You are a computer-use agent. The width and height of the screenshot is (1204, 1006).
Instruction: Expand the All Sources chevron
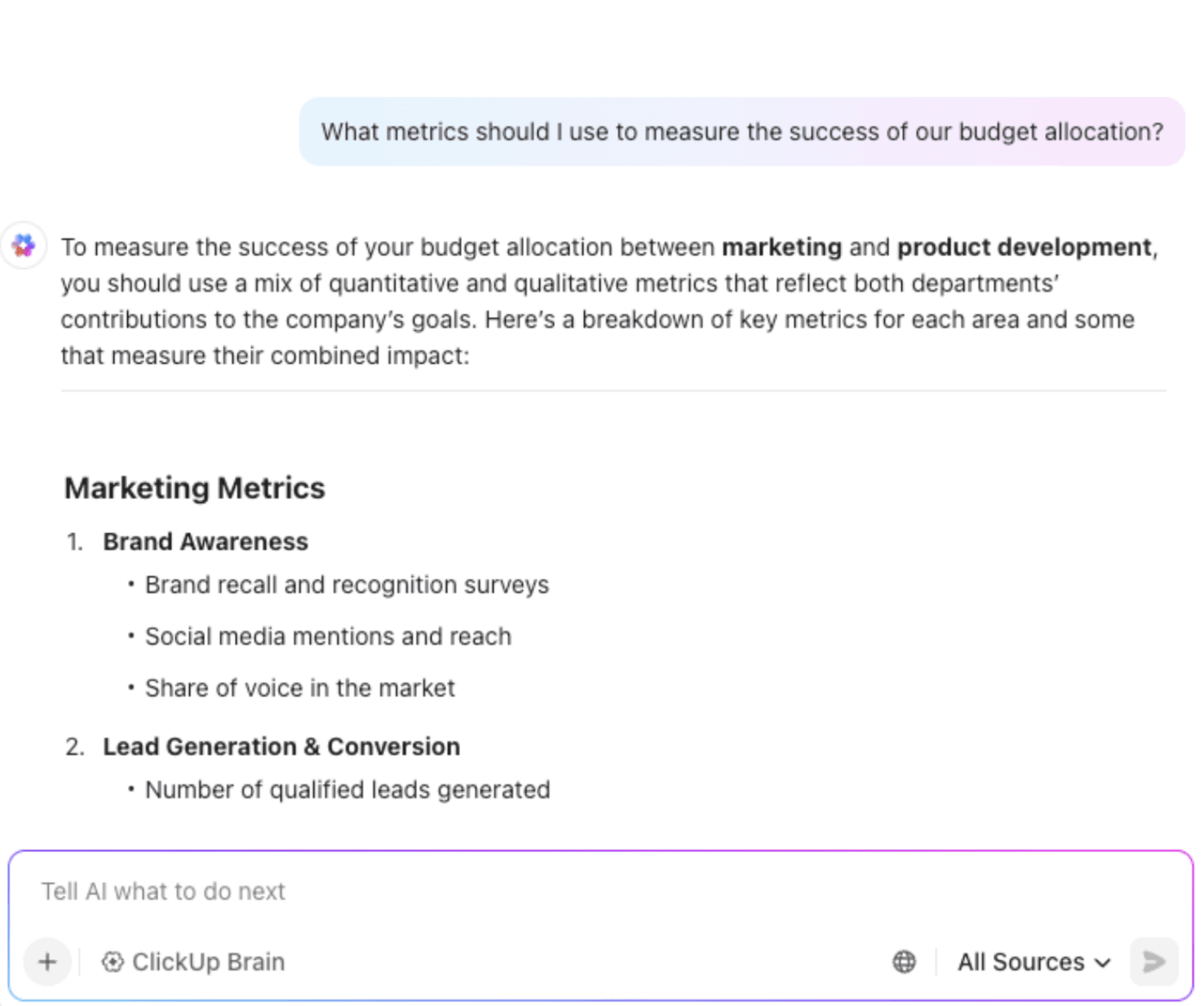1103,961
